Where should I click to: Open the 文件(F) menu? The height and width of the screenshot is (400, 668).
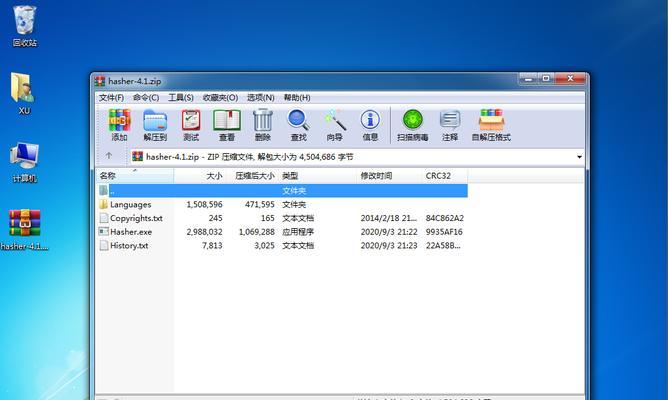pos(112,98)
